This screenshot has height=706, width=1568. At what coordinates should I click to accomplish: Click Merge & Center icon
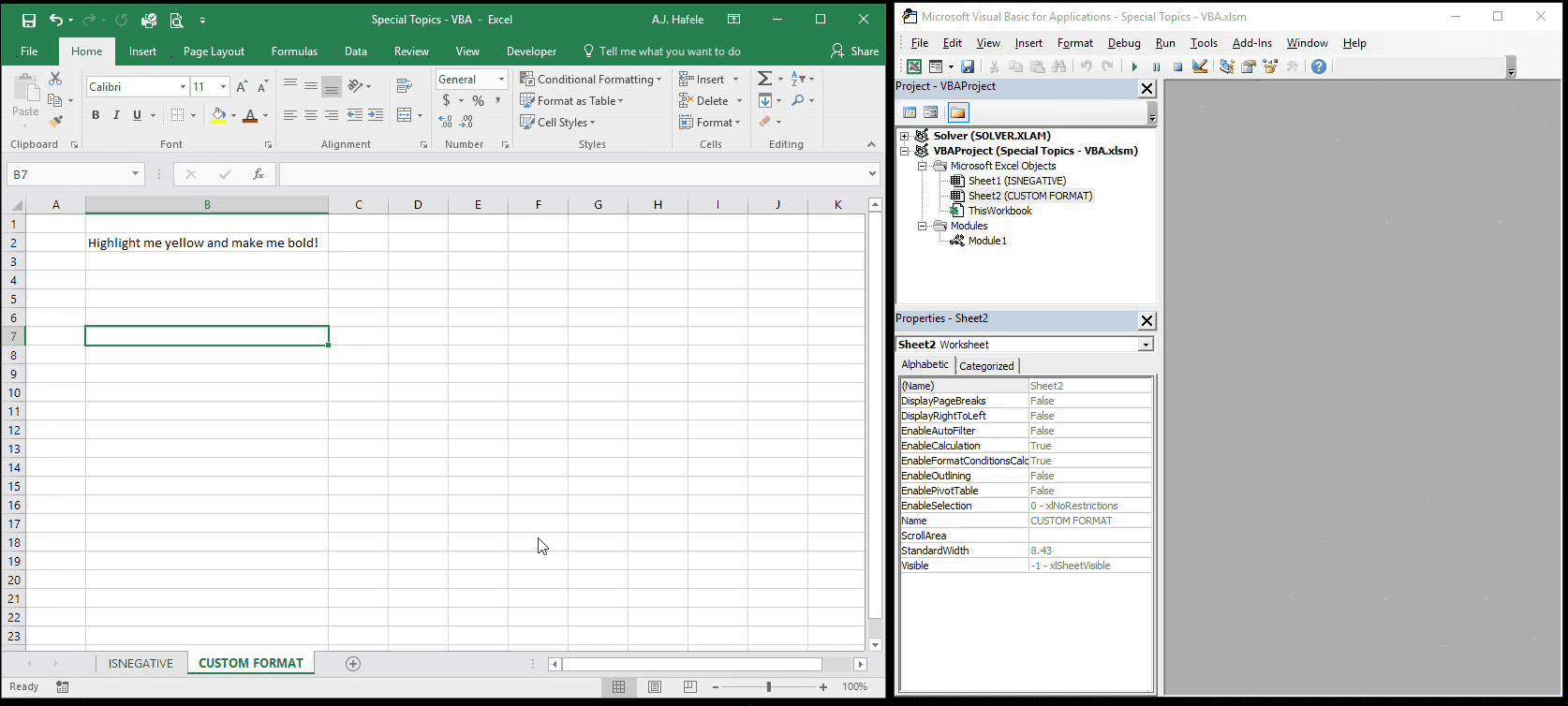click(405, 115)
